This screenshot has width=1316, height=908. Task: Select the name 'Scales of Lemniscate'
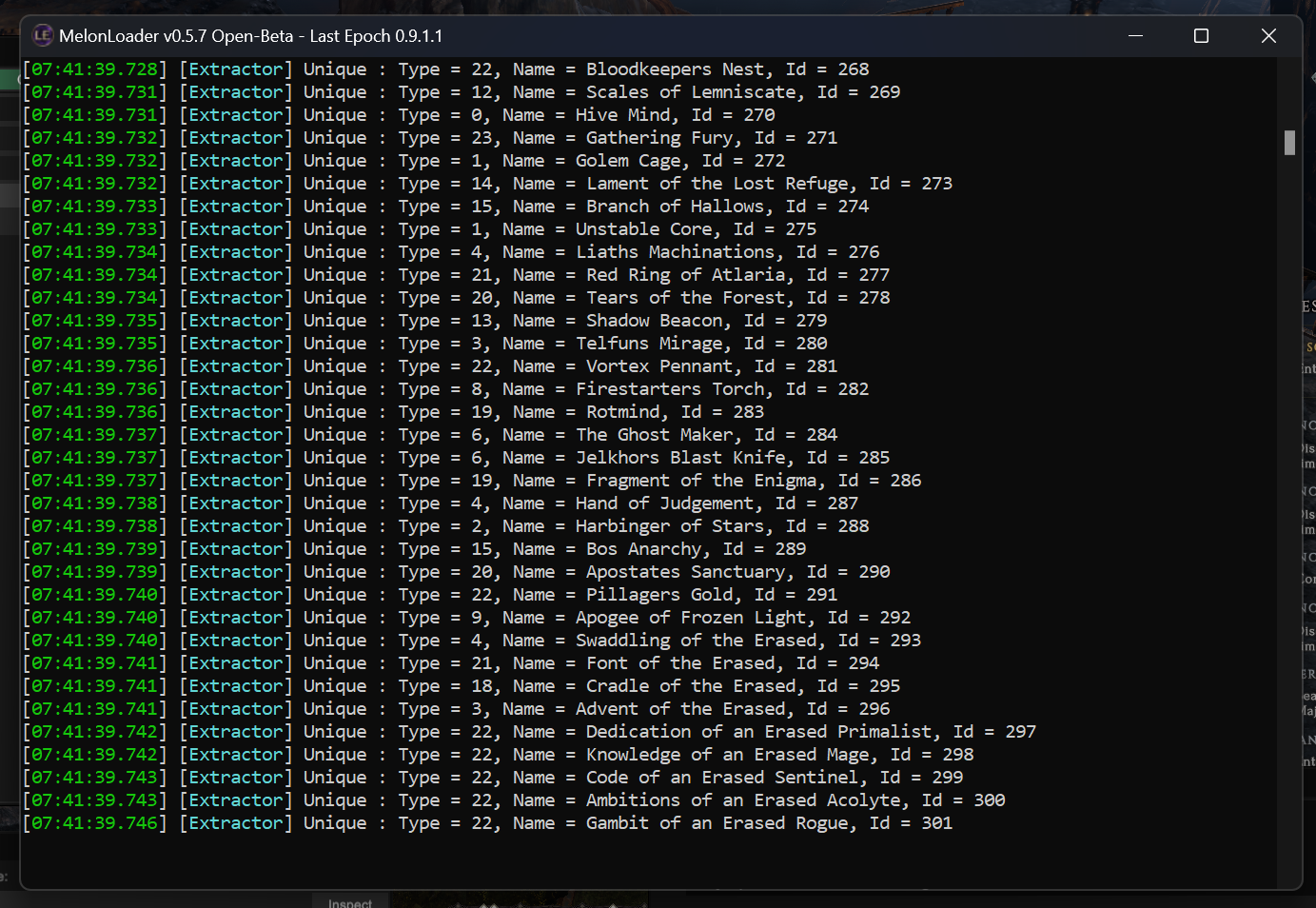click(691, 92)
